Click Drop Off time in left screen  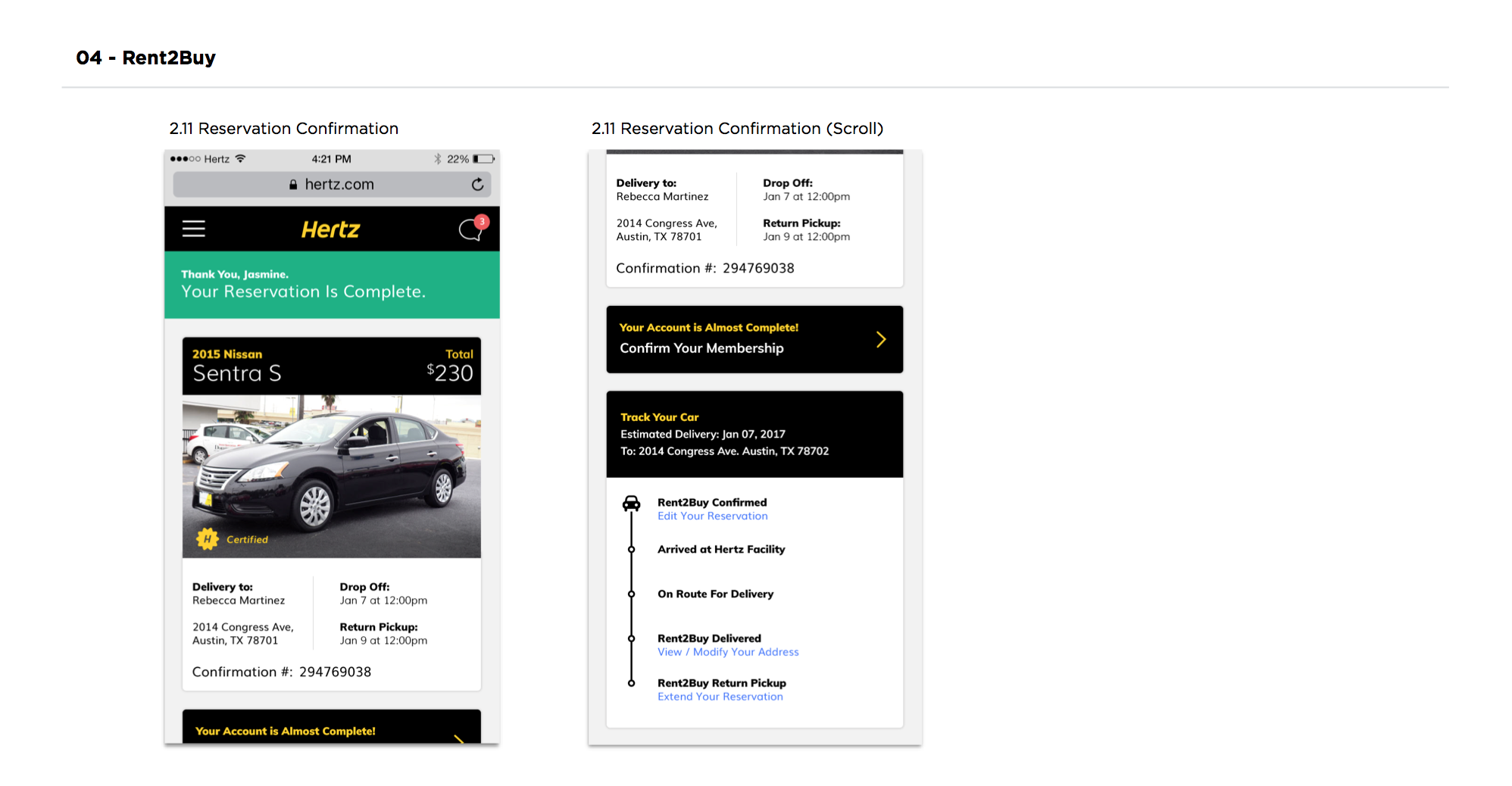click(383, 600)
